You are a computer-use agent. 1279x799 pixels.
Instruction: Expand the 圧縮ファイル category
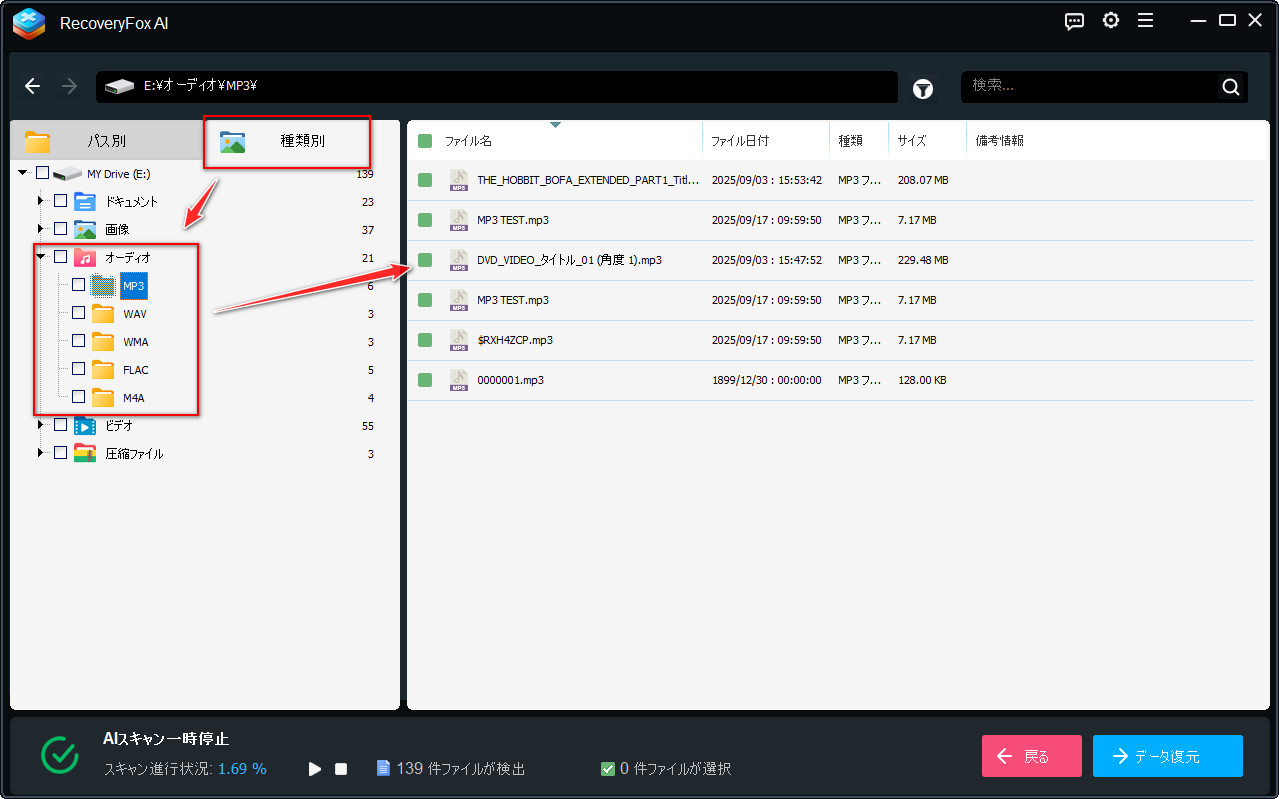coord(41,453)
